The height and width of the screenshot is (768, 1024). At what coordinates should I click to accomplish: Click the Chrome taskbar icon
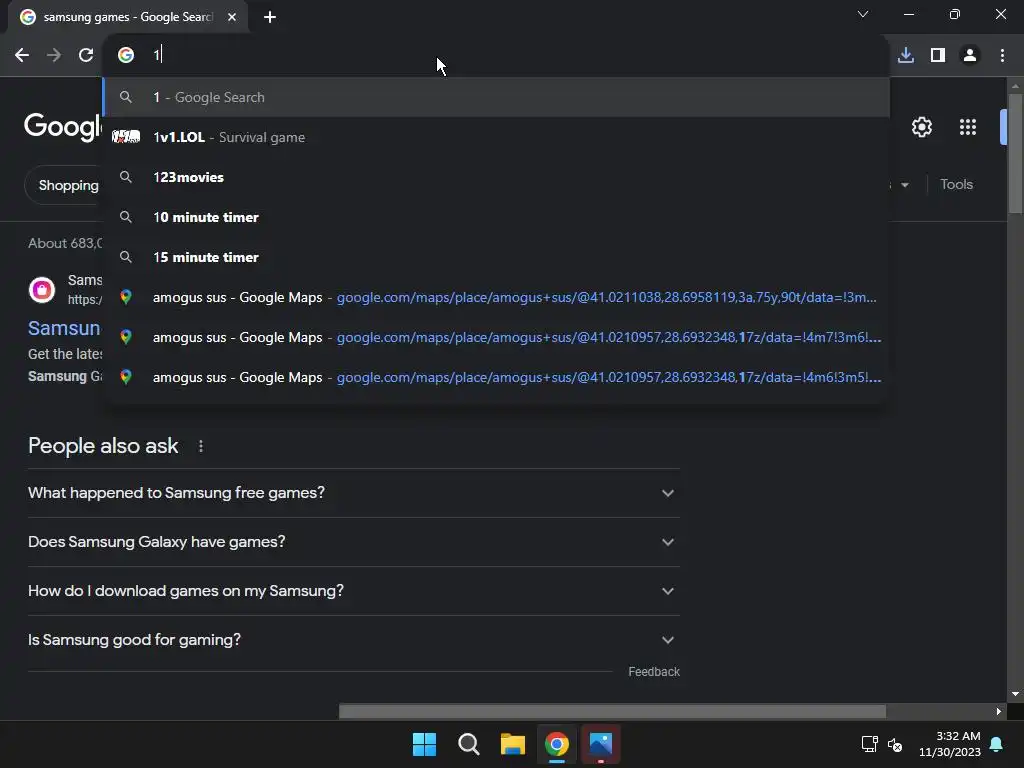[x=556, y=744]
